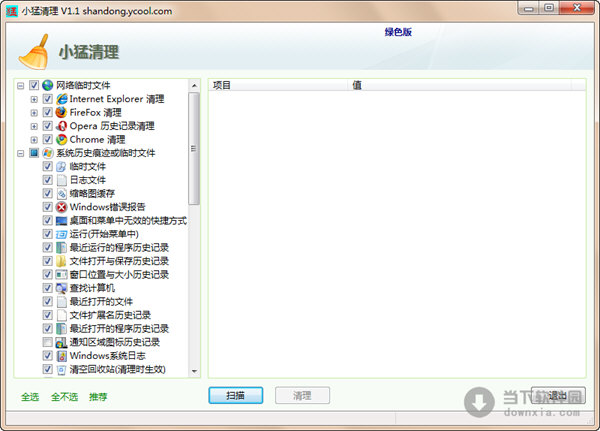The image size is (600, 431).
Task: Click the Opera browser icon
Action: 61,126
